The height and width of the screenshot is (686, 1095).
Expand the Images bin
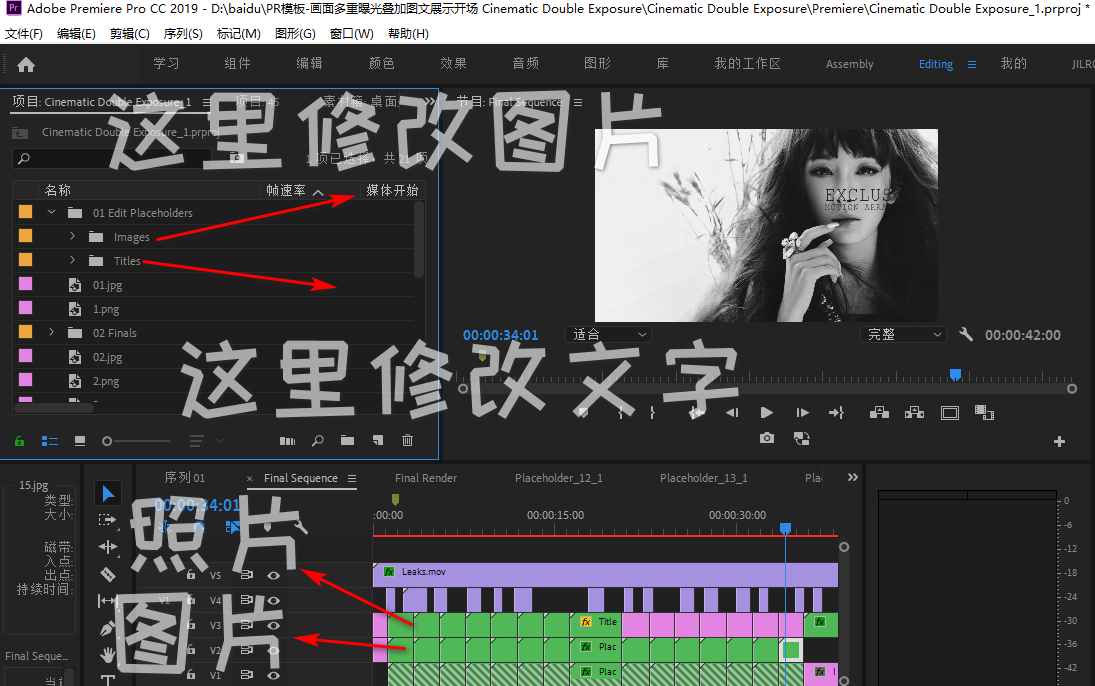click(72, 236)
